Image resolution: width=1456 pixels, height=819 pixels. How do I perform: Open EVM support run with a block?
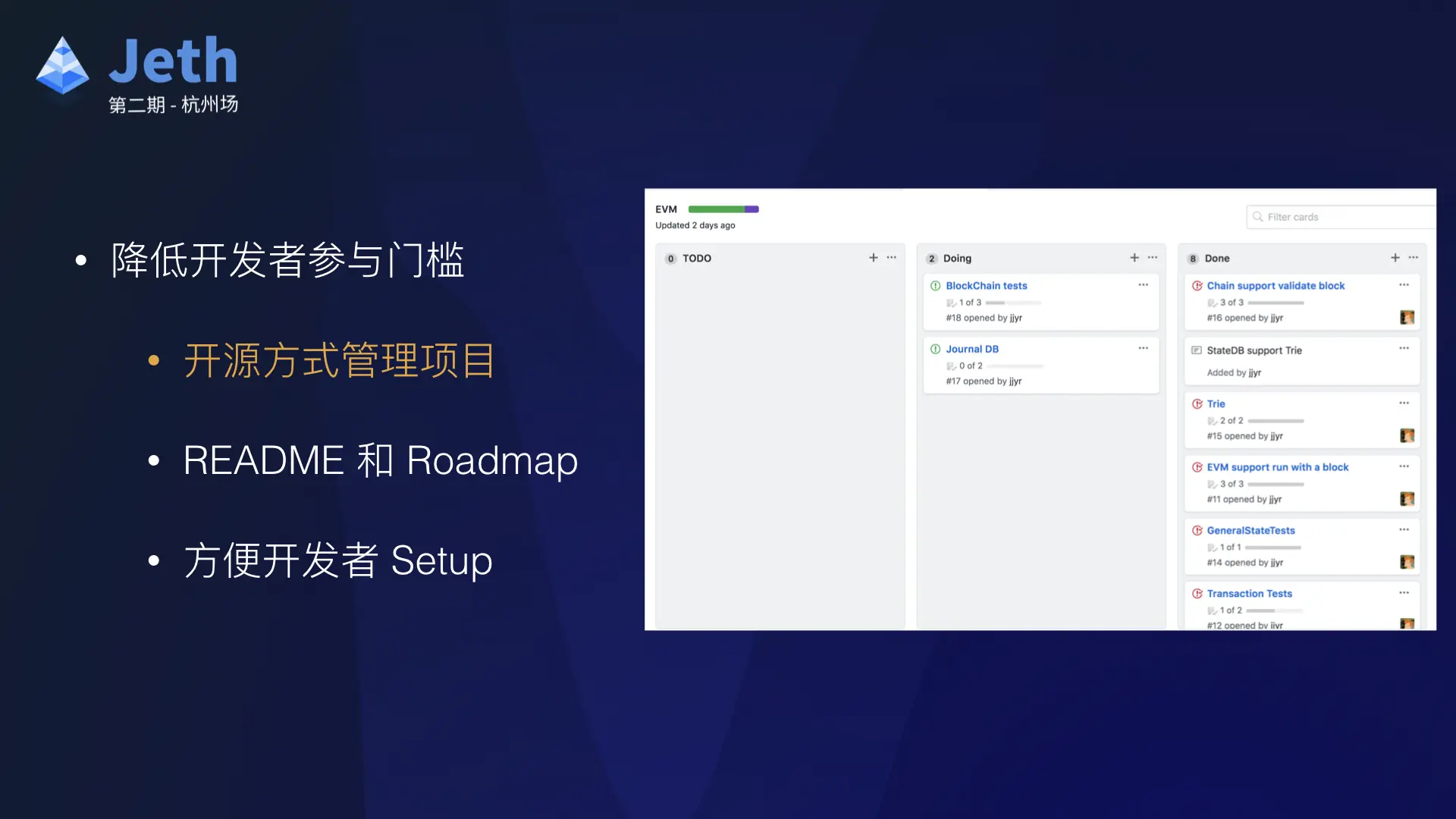[1277, 467]
